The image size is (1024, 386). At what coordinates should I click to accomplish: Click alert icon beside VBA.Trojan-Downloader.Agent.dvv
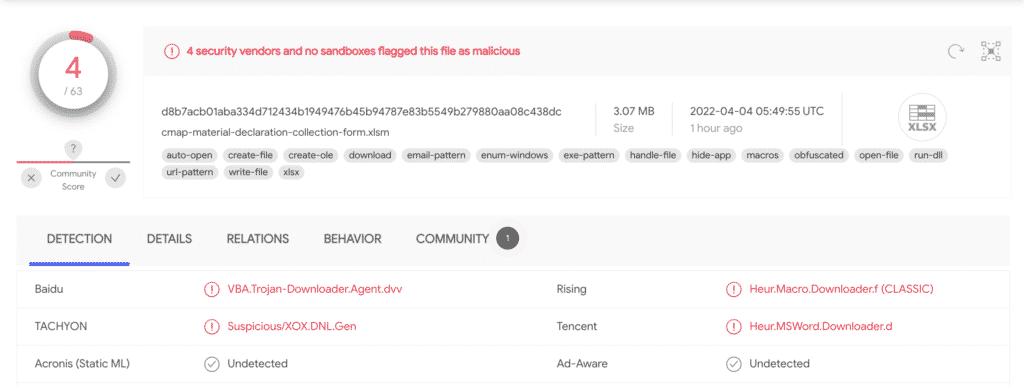(212, 289)
